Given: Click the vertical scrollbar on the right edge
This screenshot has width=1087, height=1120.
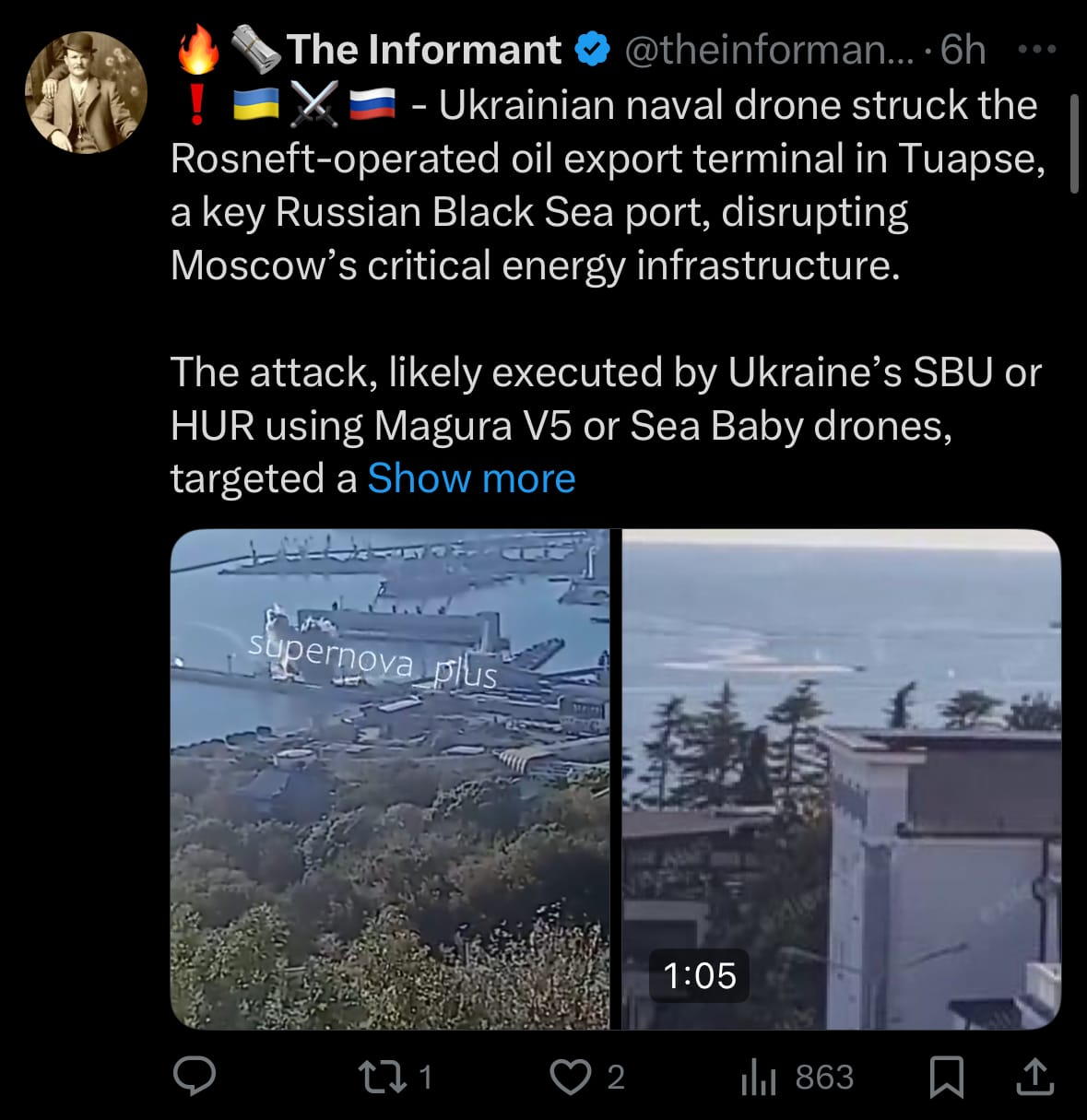Looking at the screenshot, I should point(1074,143).
